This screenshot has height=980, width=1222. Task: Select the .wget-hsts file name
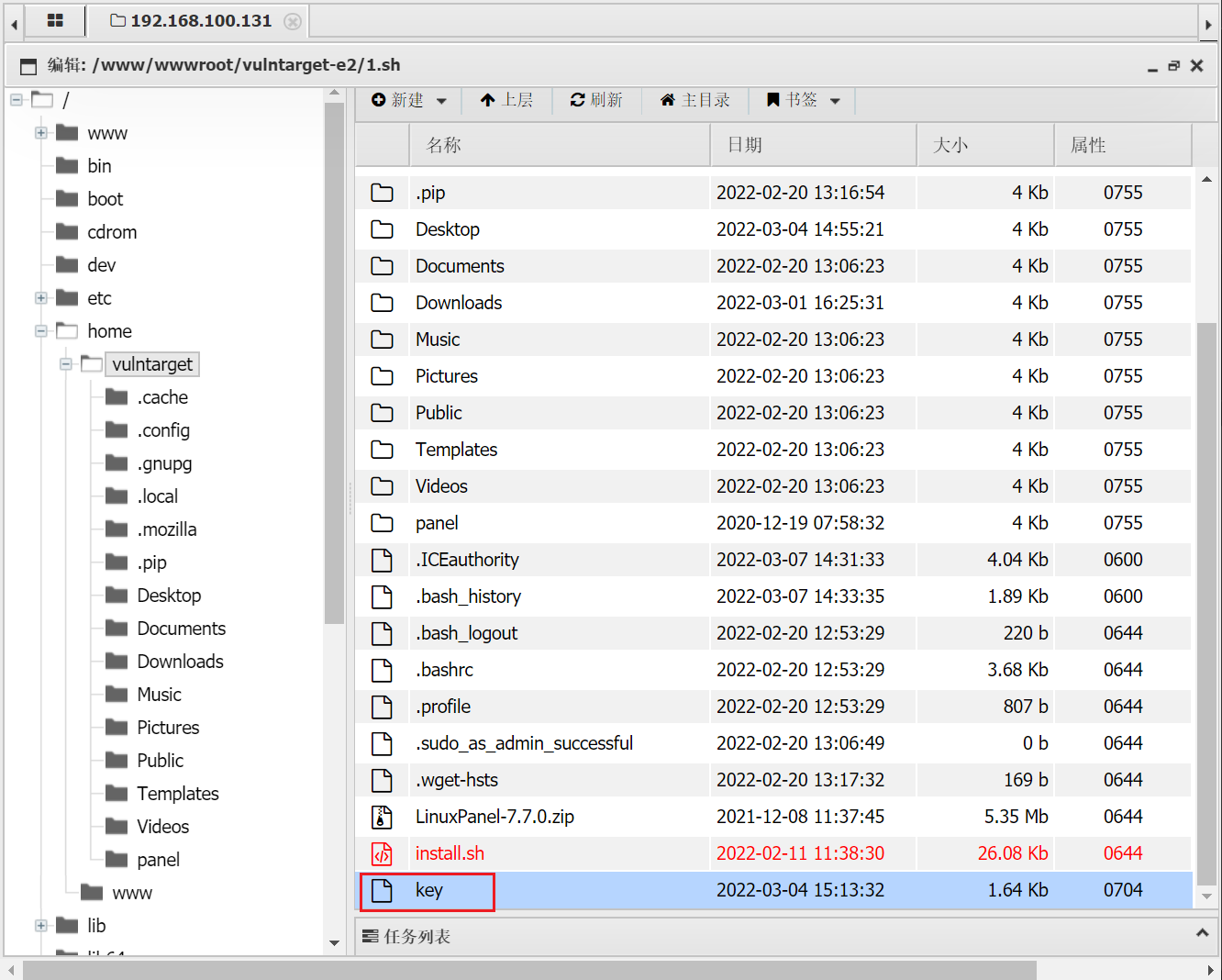(457, 780)
